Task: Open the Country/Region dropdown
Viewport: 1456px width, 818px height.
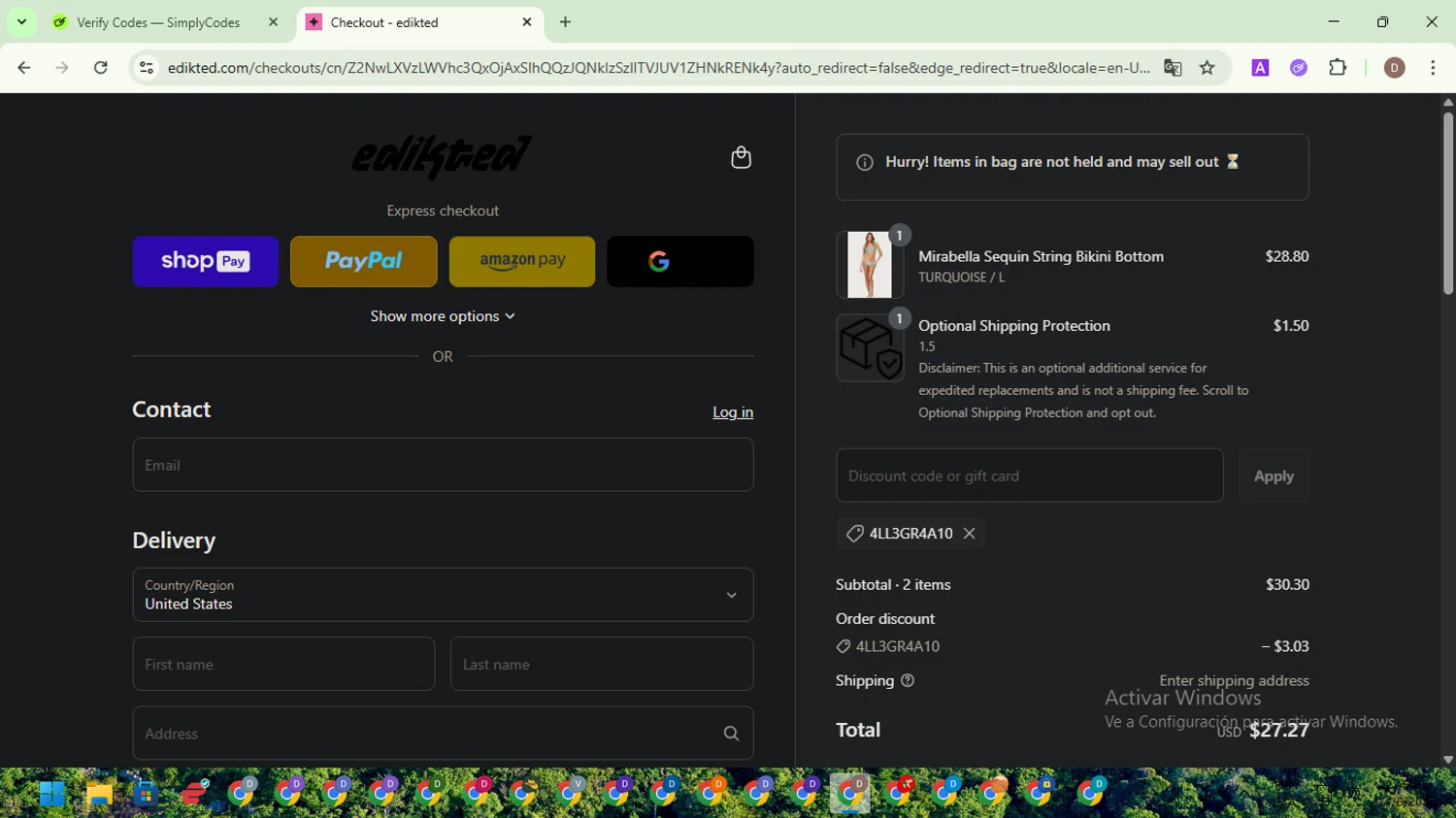Action: point(443,595)
